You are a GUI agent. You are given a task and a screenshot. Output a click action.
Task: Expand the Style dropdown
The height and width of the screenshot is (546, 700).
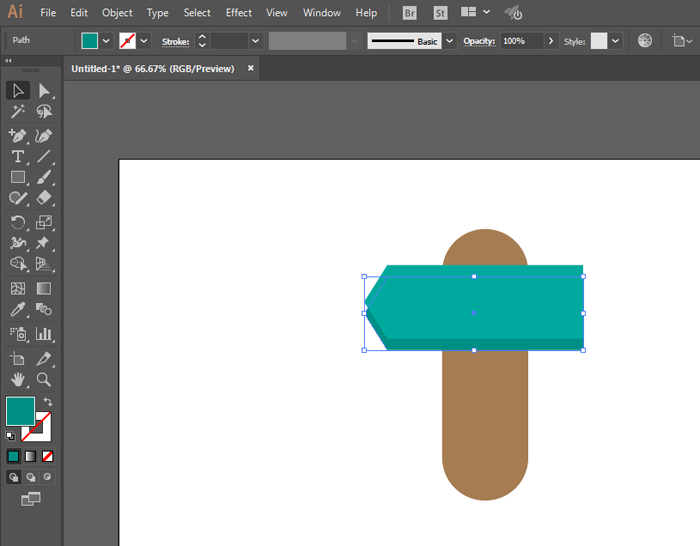615,41
